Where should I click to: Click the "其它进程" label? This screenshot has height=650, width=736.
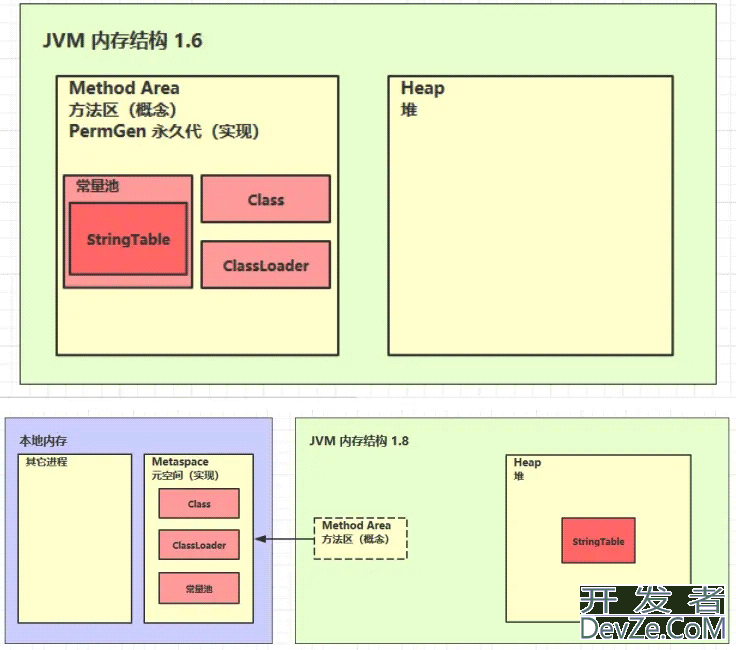pyautogui.click(x=46, y=462)
